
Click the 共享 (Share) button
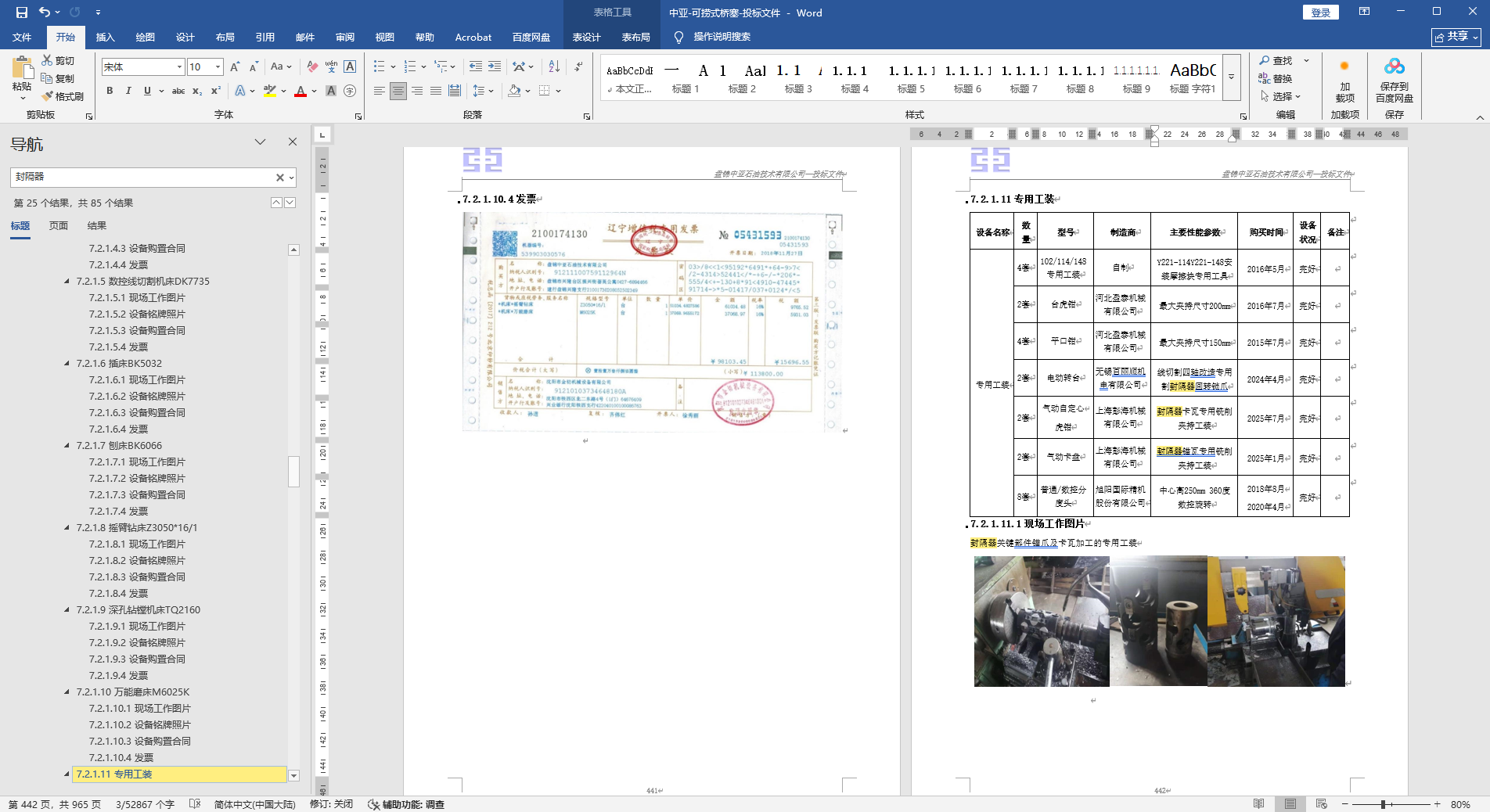[1456, 37]
